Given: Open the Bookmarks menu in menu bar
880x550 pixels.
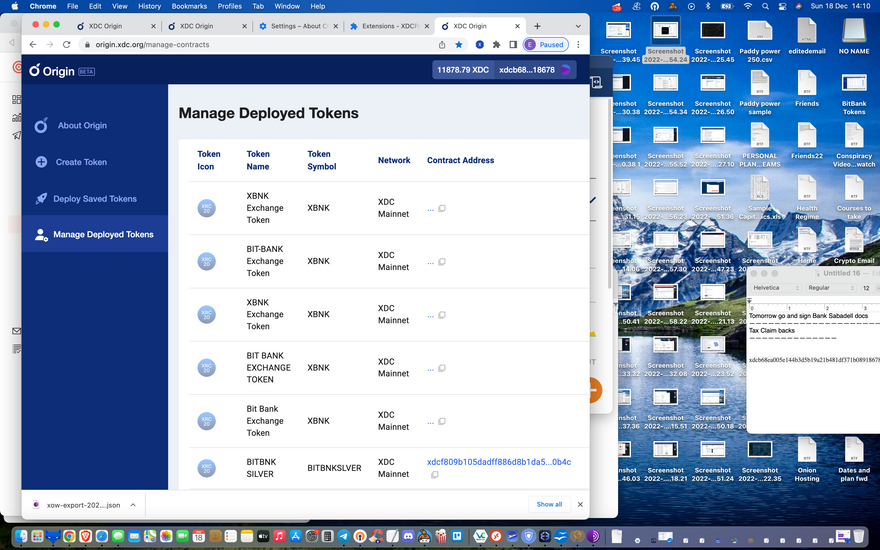Looking at the screenshot, I should coord(189,6).
